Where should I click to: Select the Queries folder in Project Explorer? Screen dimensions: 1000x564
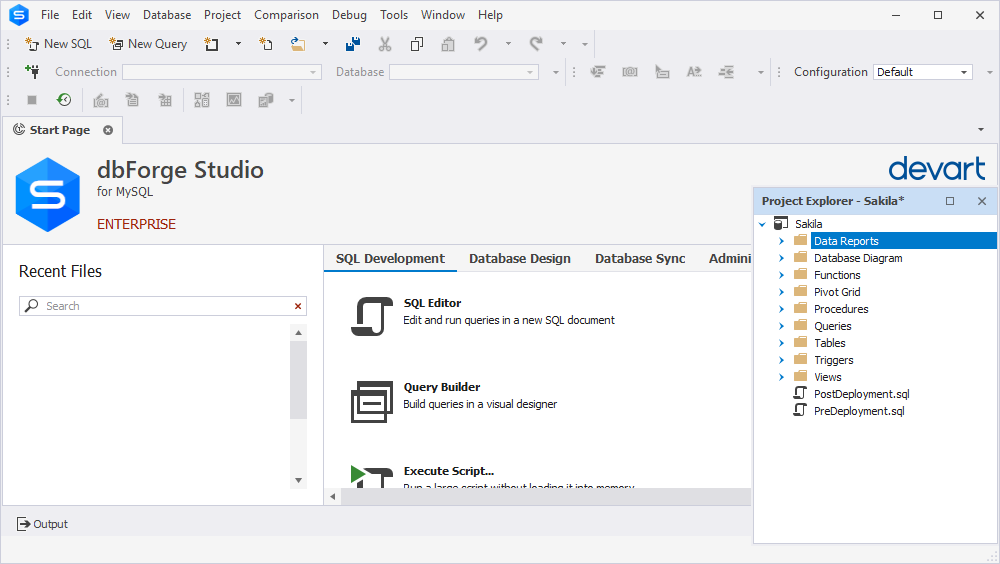(x=832, y=326)
